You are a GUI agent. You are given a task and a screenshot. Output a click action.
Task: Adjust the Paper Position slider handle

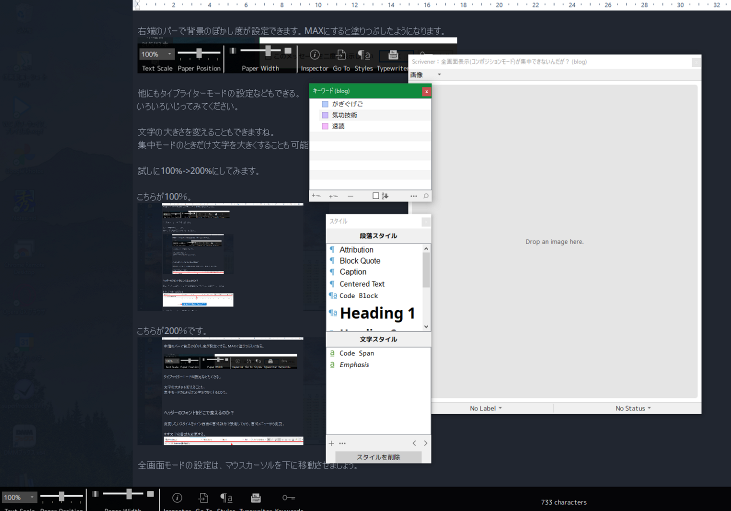coord(61,497)
